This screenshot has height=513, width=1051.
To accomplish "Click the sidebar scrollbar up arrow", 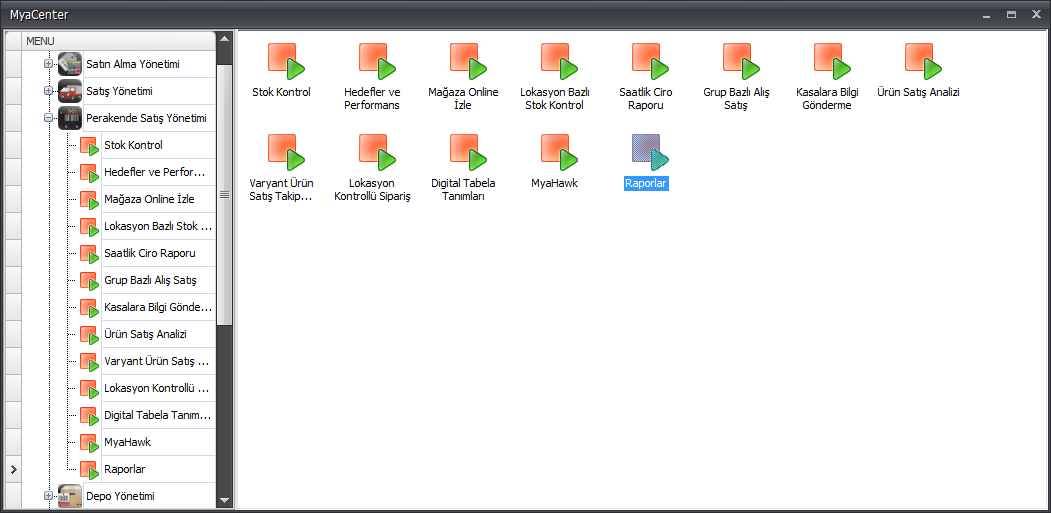I will tap(224, 40).
